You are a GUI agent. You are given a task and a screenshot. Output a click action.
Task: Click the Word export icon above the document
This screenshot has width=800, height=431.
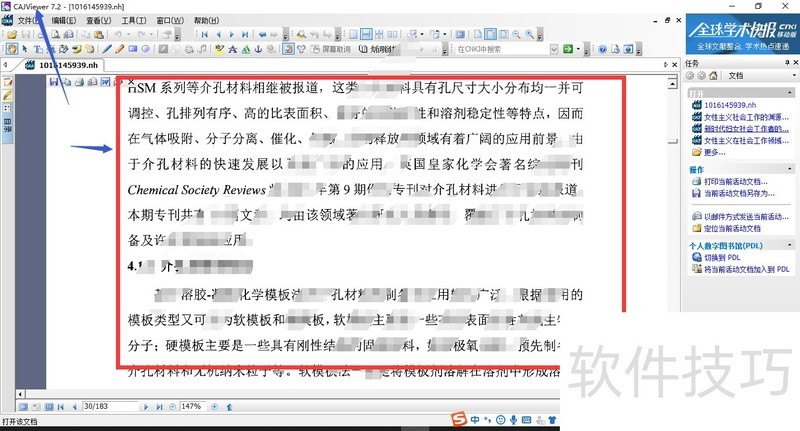[x=105, y=82]
